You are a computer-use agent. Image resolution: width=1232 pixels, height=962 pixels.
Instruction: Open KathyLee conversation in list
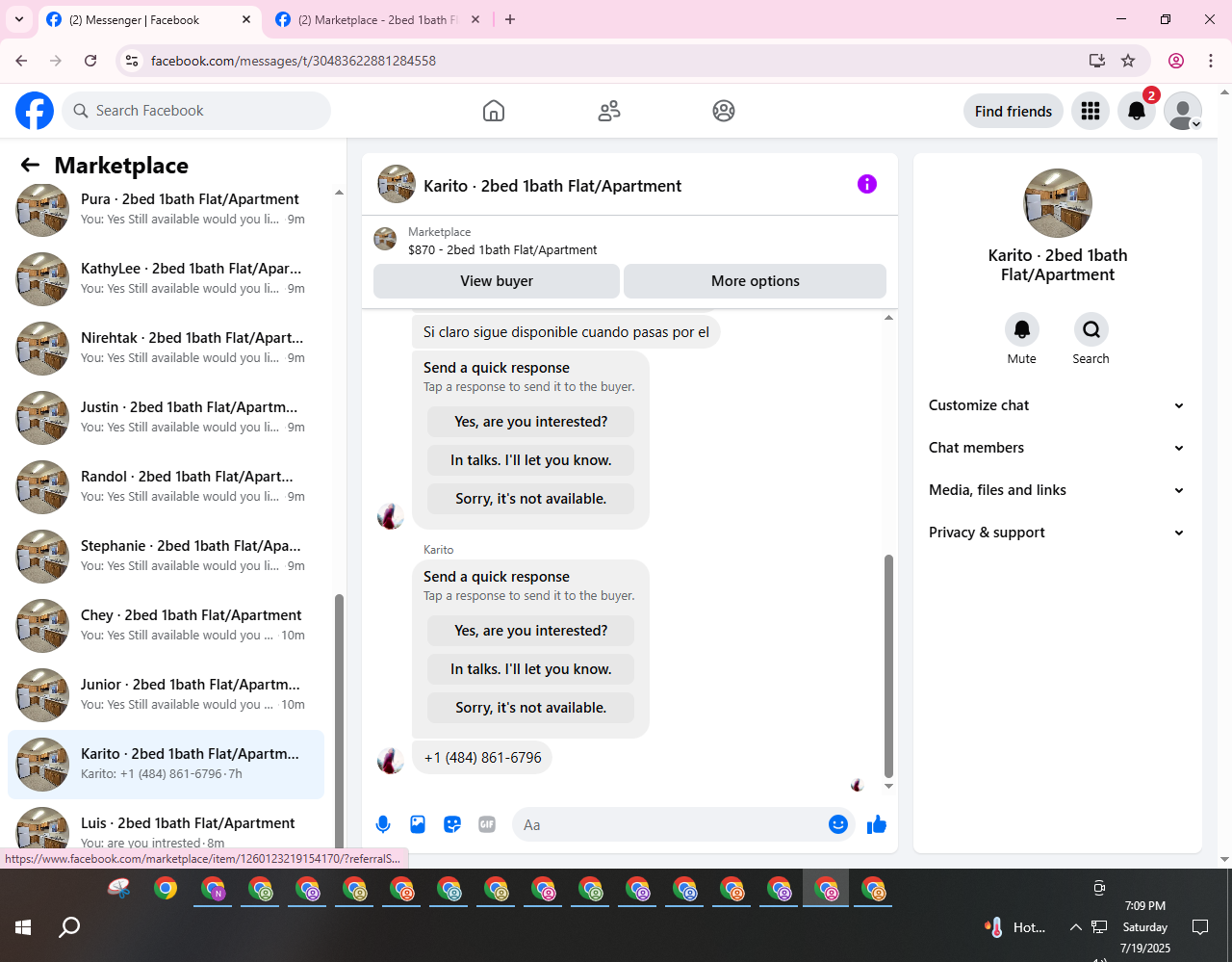pos(166,278)
